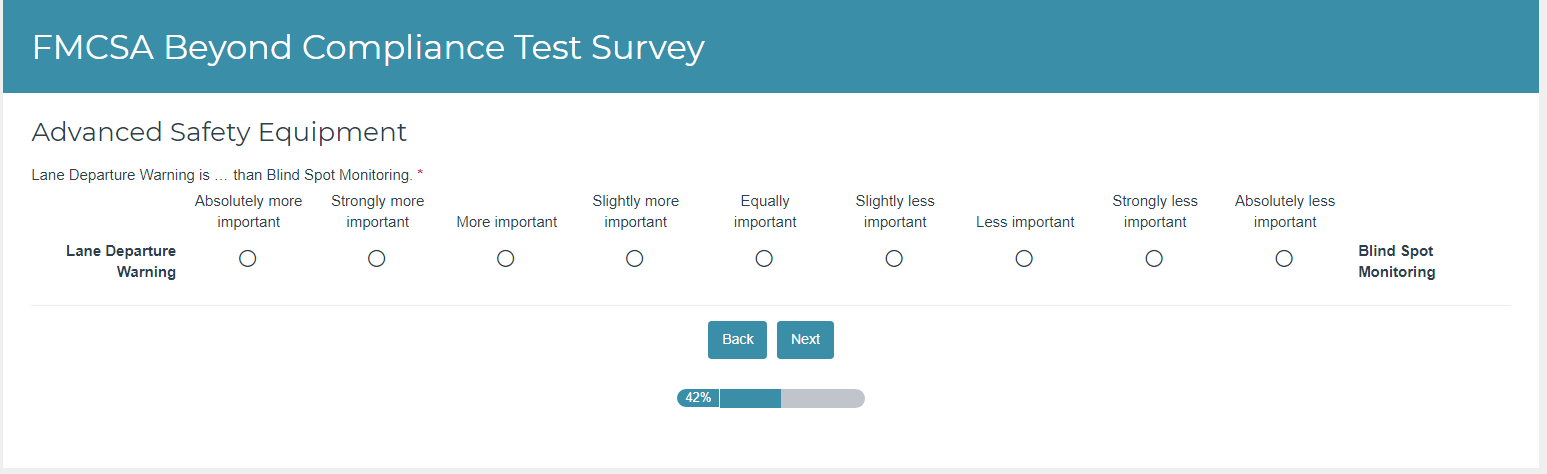The image size is (1547, 474).
Task: Click the "Blind Spot Monitoring" label
Action: pos(1396,262)
